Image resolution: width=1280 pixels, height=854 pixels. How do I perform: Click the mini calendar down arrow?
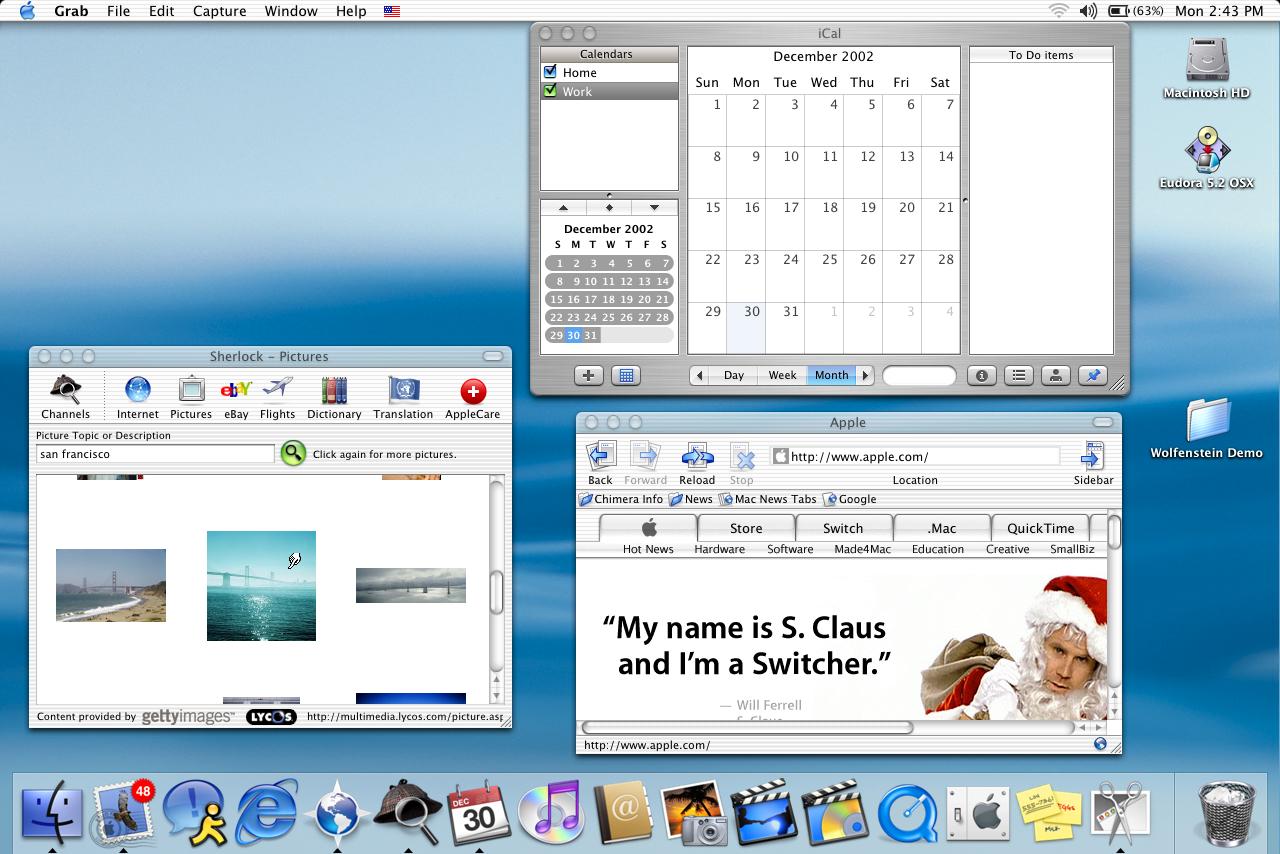654,208
